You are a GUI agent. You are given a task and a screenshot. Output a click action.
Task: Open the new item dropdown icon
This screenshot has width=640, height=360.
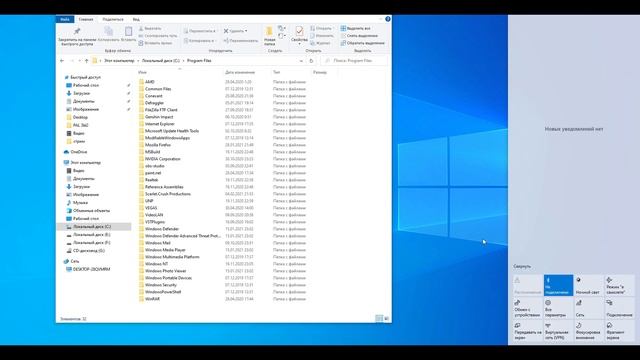tap(282, 29)
